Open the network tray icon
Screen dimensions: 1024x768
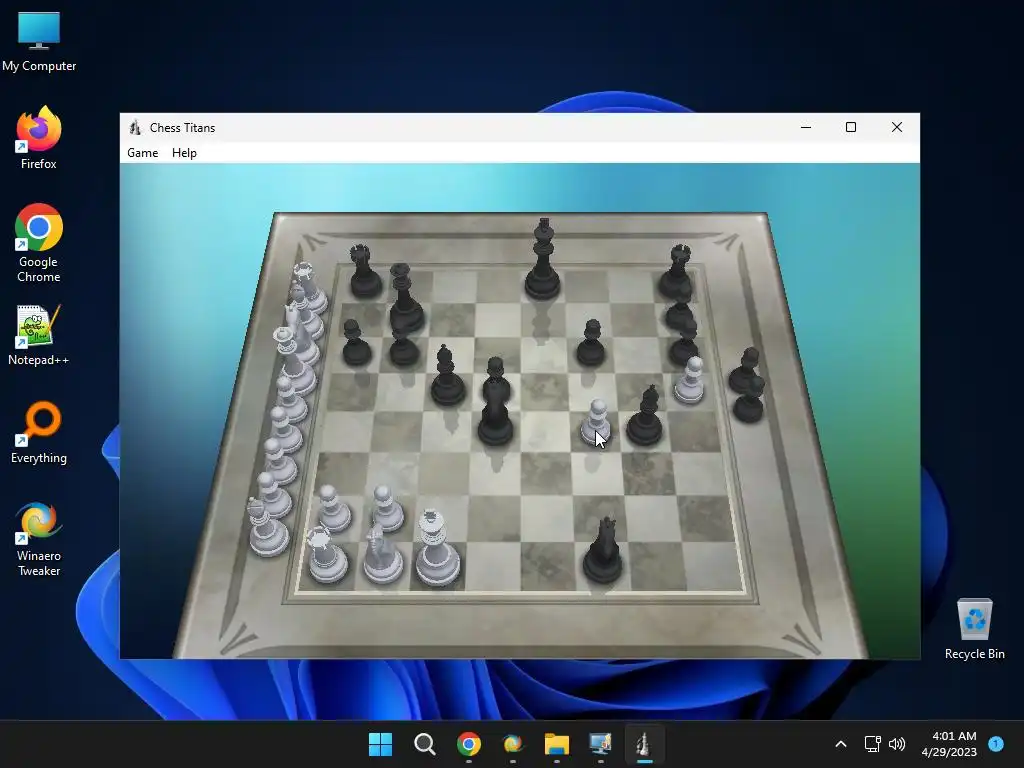pyautogui.click(x=872, y=744)
